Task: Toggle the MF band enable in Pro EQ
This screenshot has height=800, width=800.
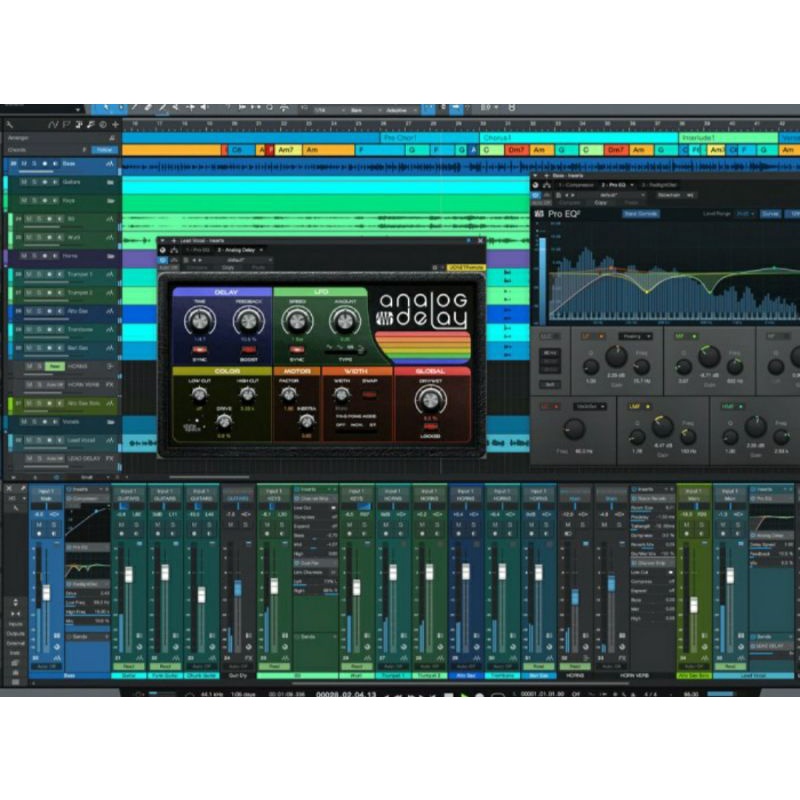Action: (x=694, y=337)
